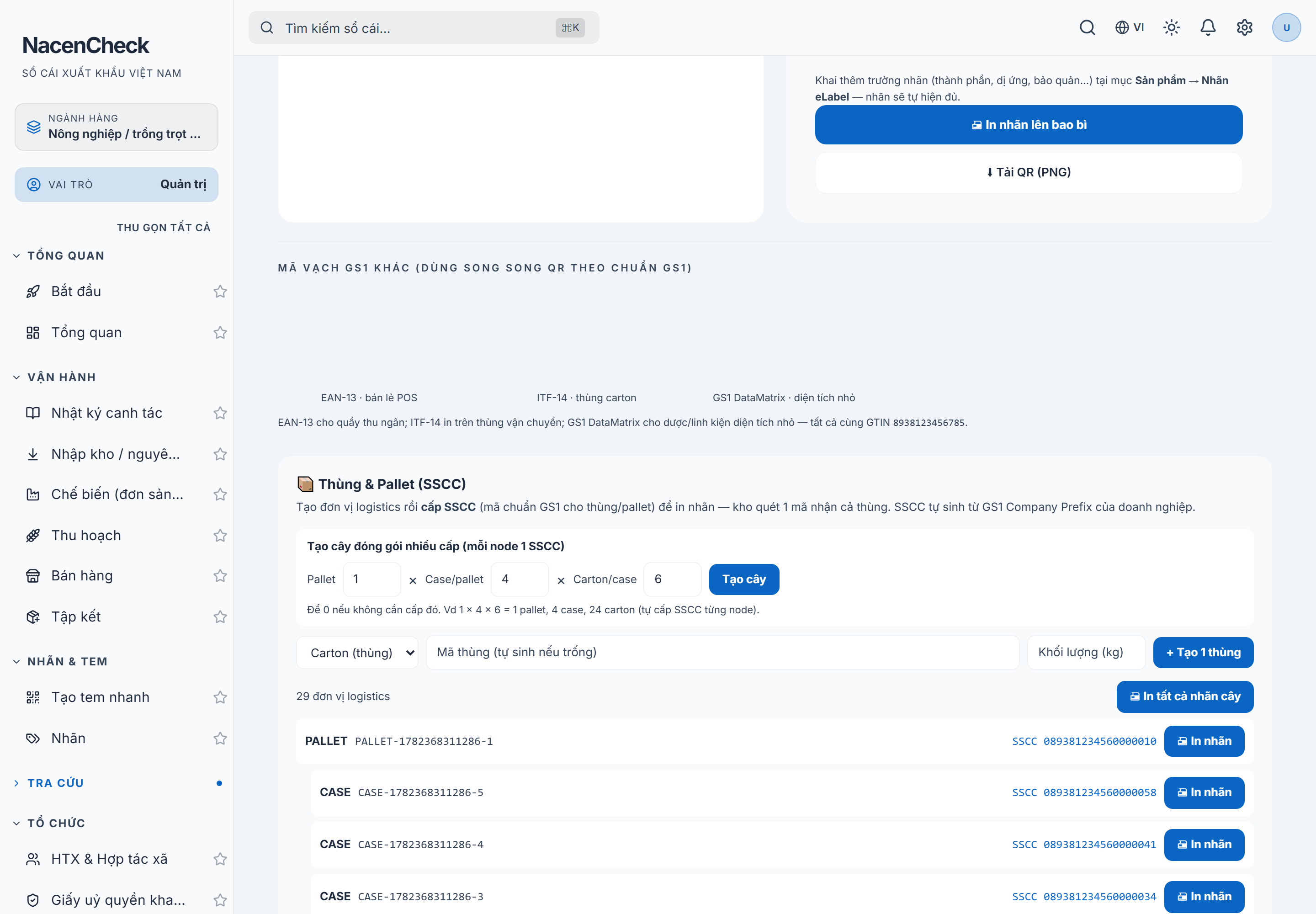1316x914 pixels.
Task: Star the Thu hoạch item
Action: [220, 536]
